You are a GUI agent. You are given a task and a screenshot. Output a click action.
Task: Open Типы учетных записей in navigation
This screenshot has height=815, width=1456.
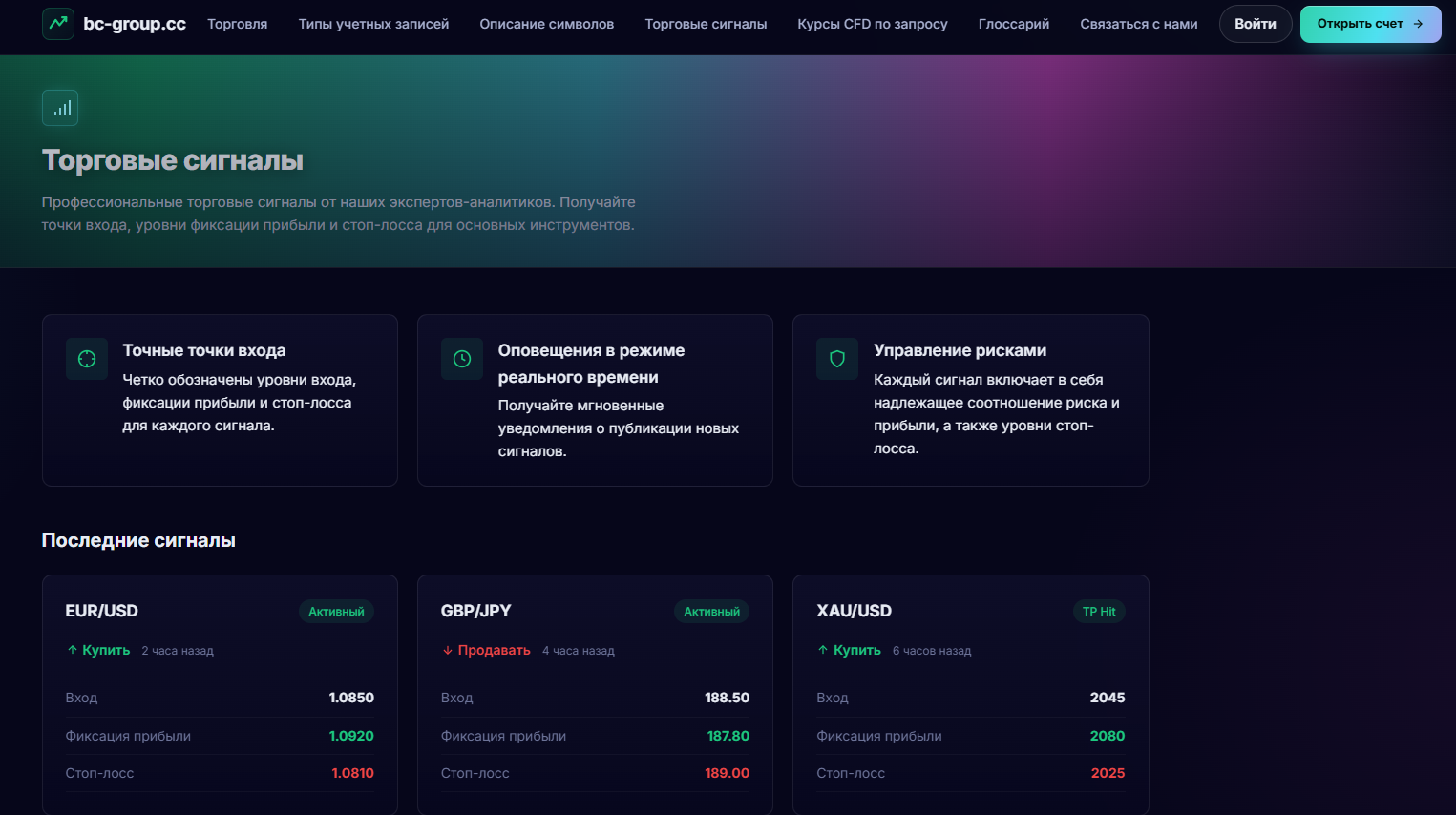[x=373, y=24]
